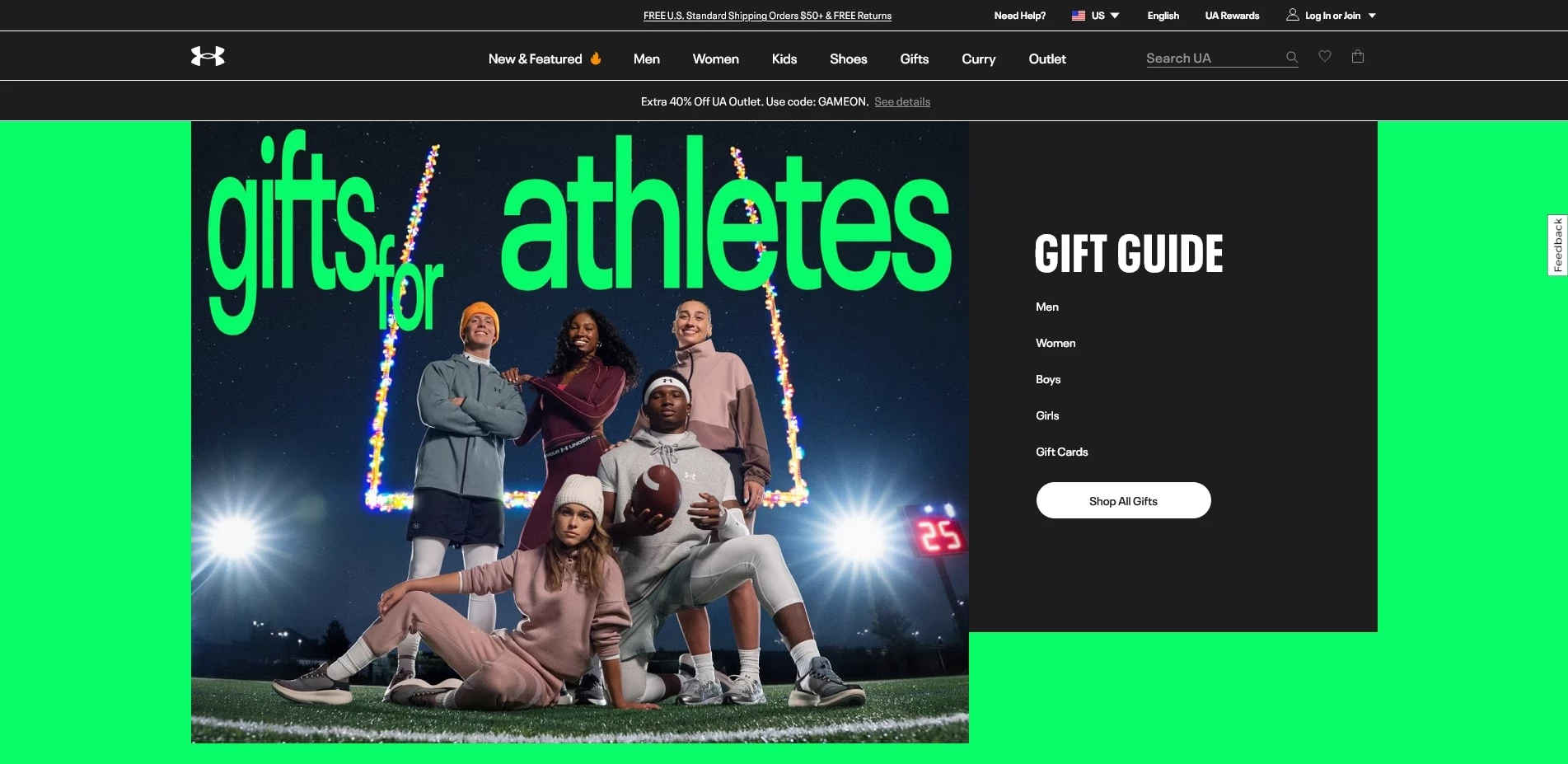Open Gift Cards in Gift Guide
This screenshot has height=764, width=1568.
pyautogui.click(x=1061, y=452)
